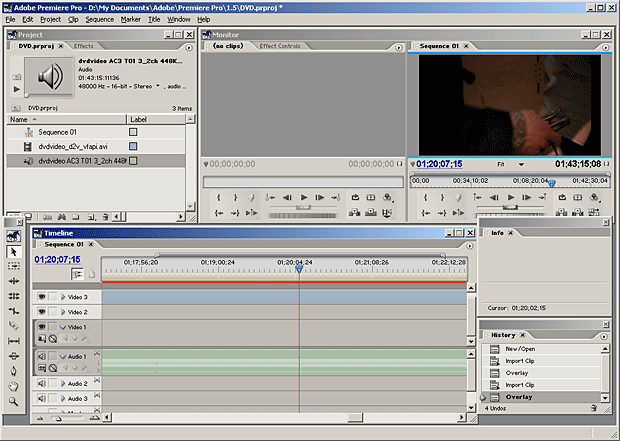Click Play button in Source monitor

[304, 197]
